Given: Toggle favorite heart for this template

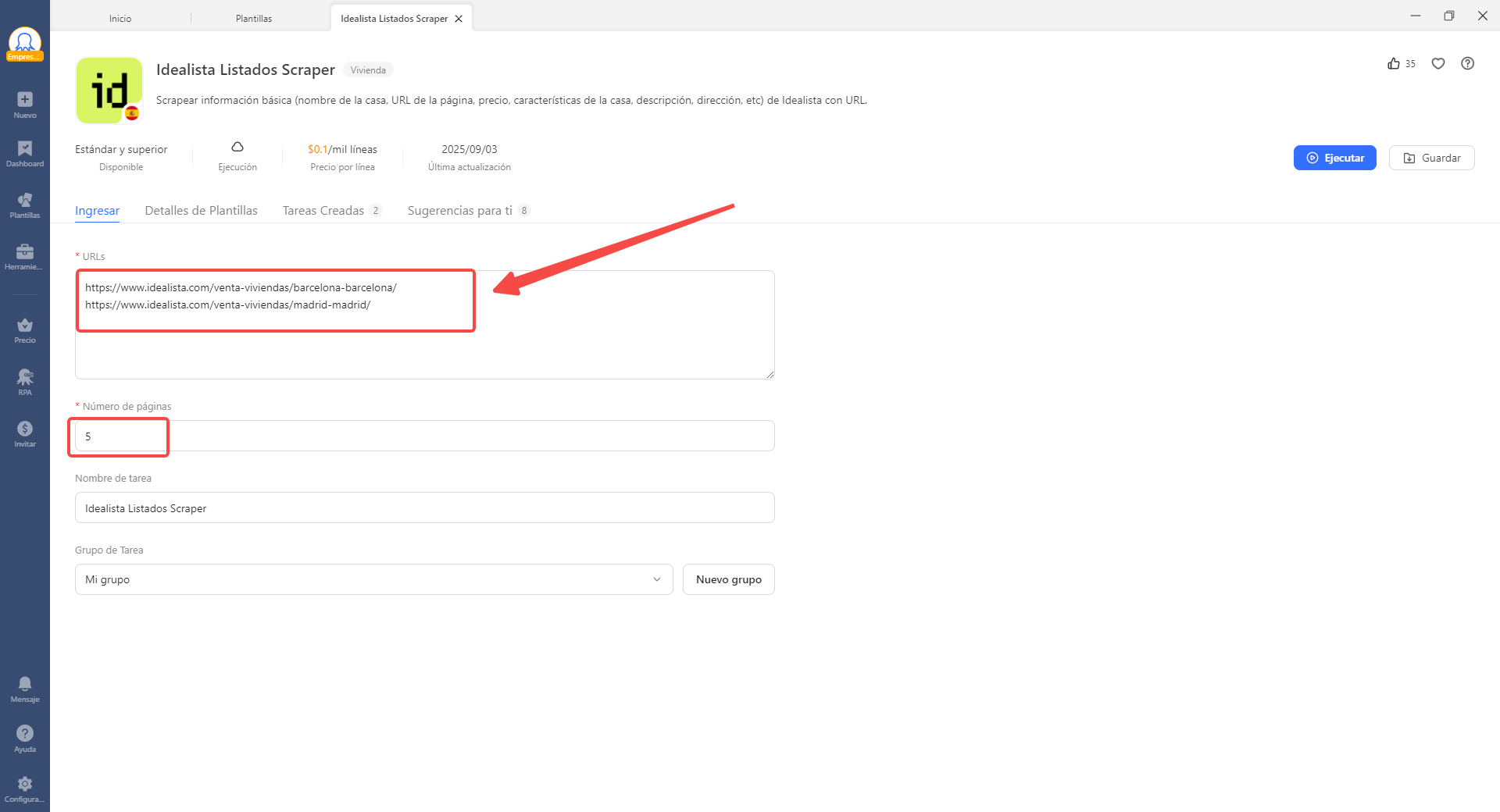Looking at the screenshot, I should tap(1438, 64).
